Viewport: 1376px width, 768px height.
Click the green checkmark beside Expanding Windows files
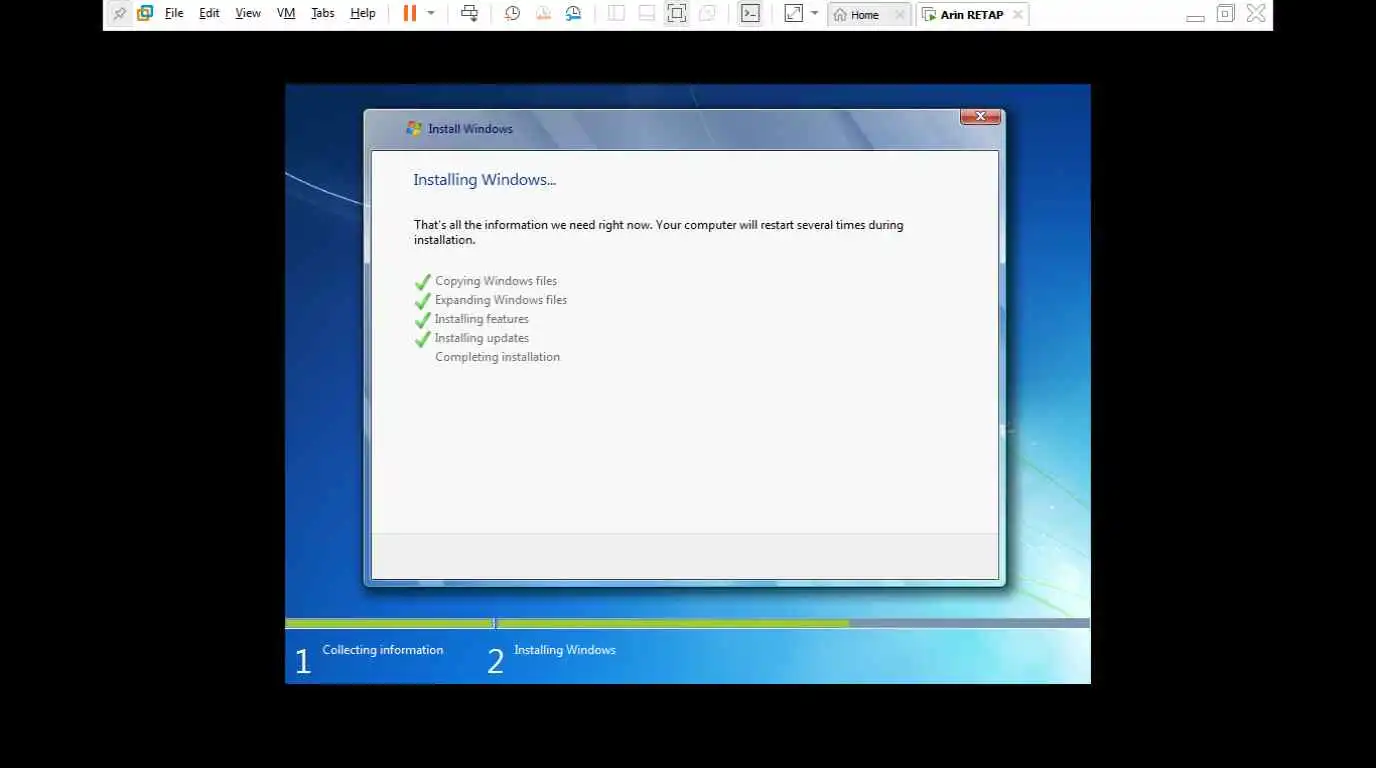tap(423, 301)
